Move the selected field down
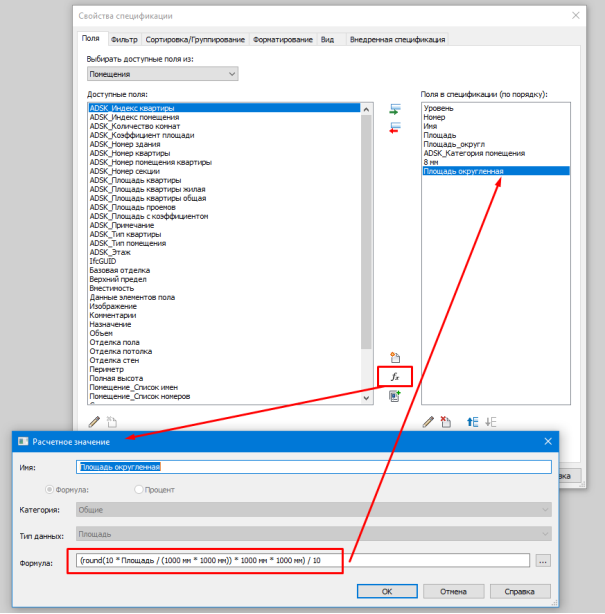 [x=490, y=422]
